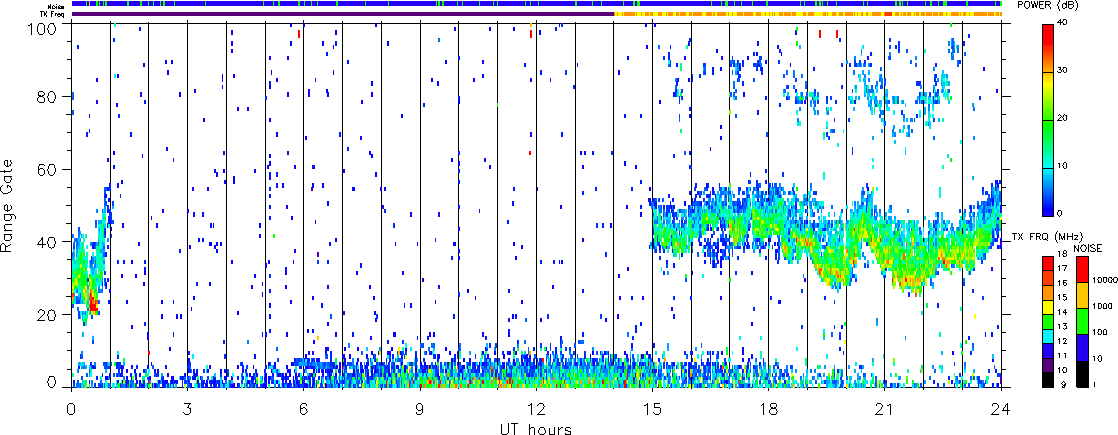Click the '9' tick label on UT hours axis

tap(420, 409)
